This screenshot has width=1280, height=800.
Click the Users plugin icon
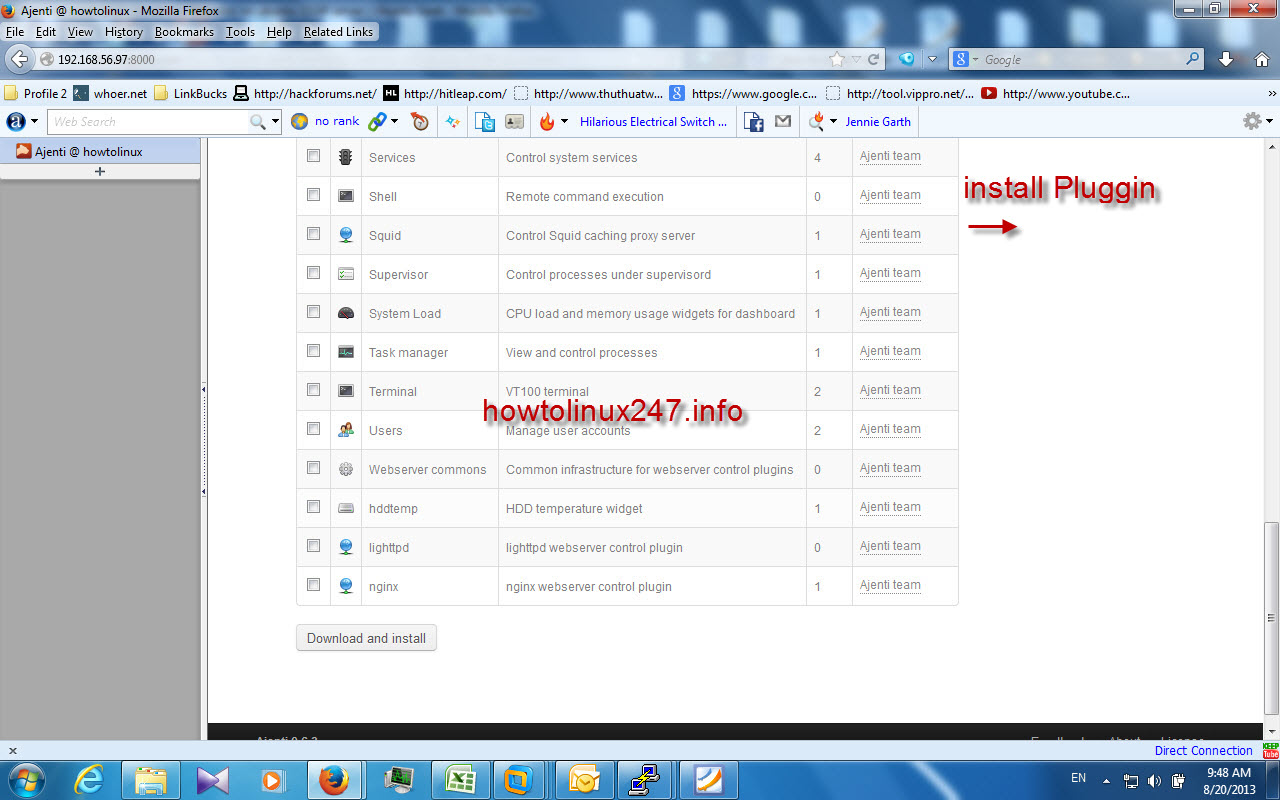[x=346, y=430]
